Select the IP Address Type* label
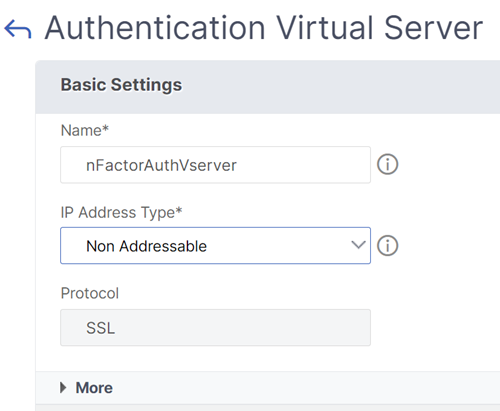 point(121,212)
